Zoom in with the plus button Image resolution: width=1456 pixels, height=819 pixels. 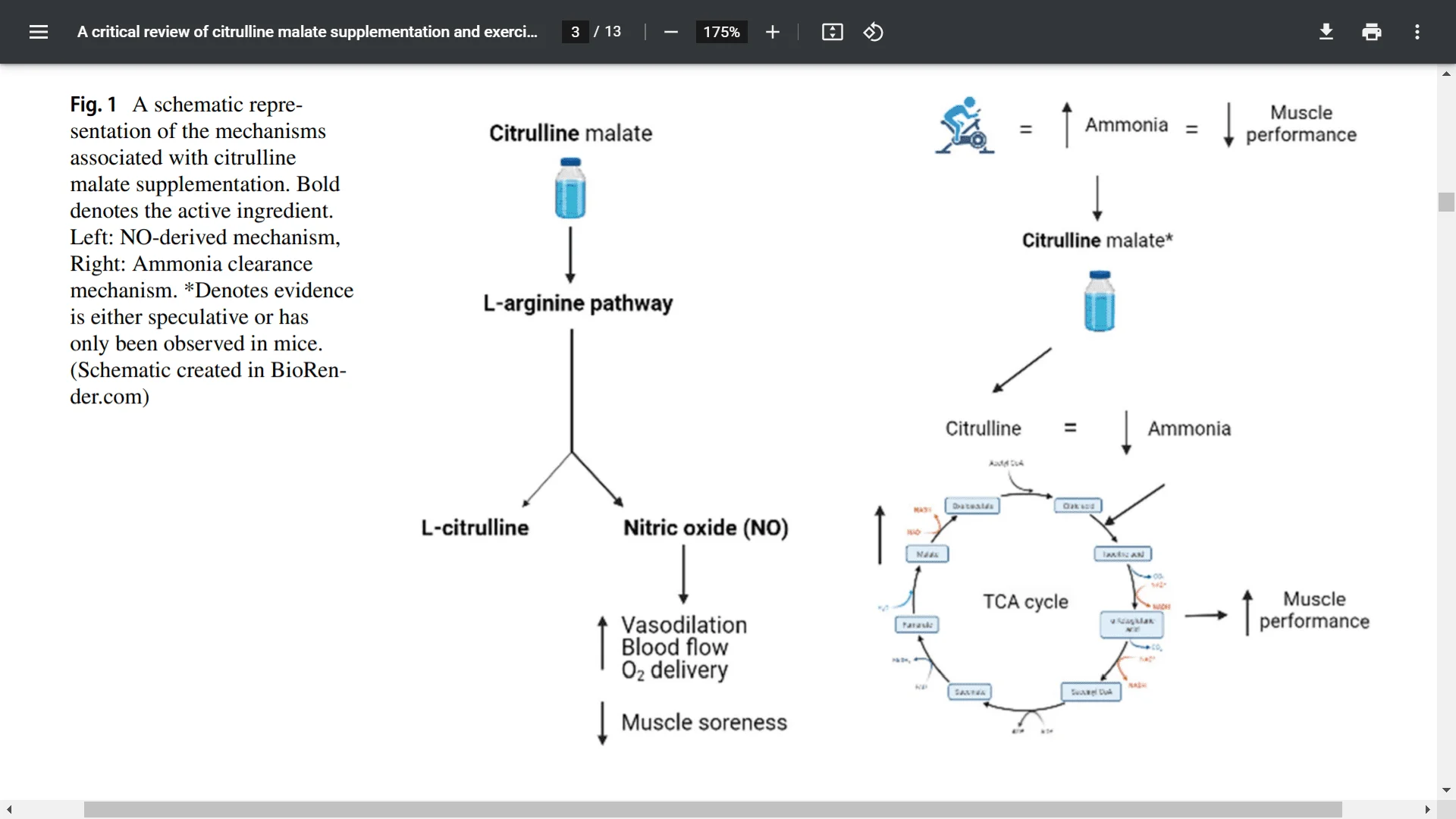click(x=772, y=32)
